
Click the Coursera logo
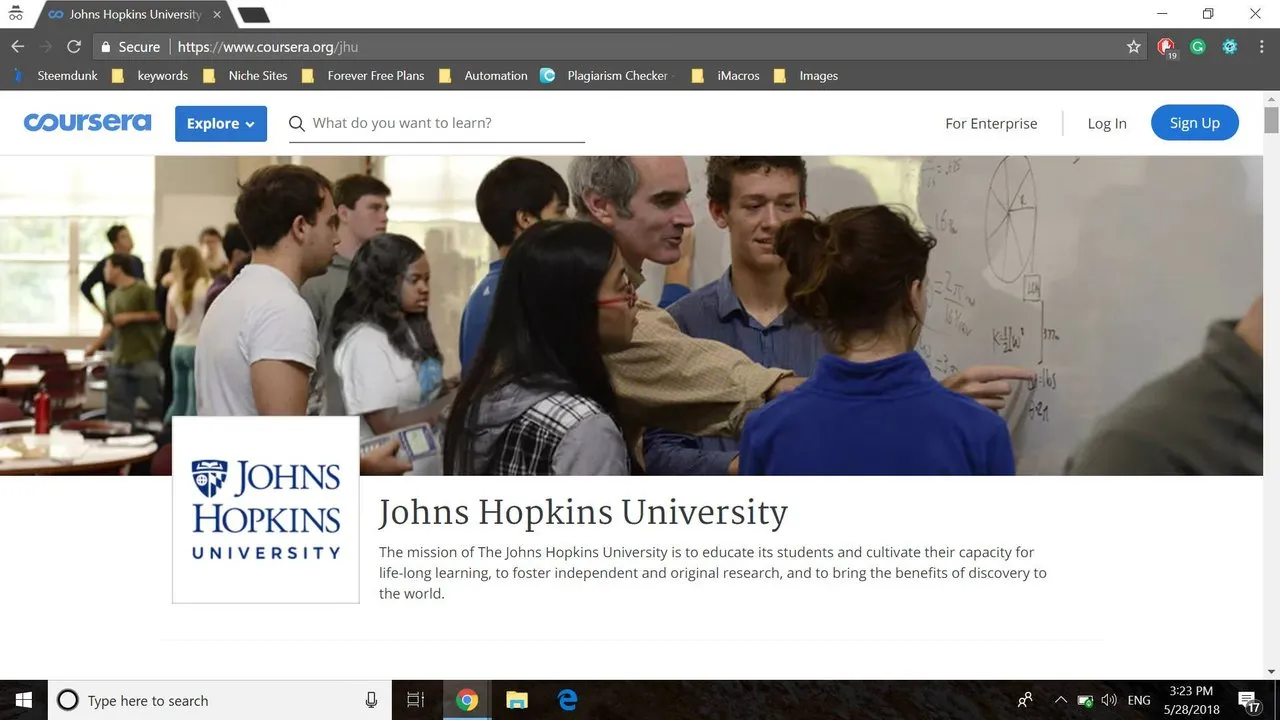[88, 122]
